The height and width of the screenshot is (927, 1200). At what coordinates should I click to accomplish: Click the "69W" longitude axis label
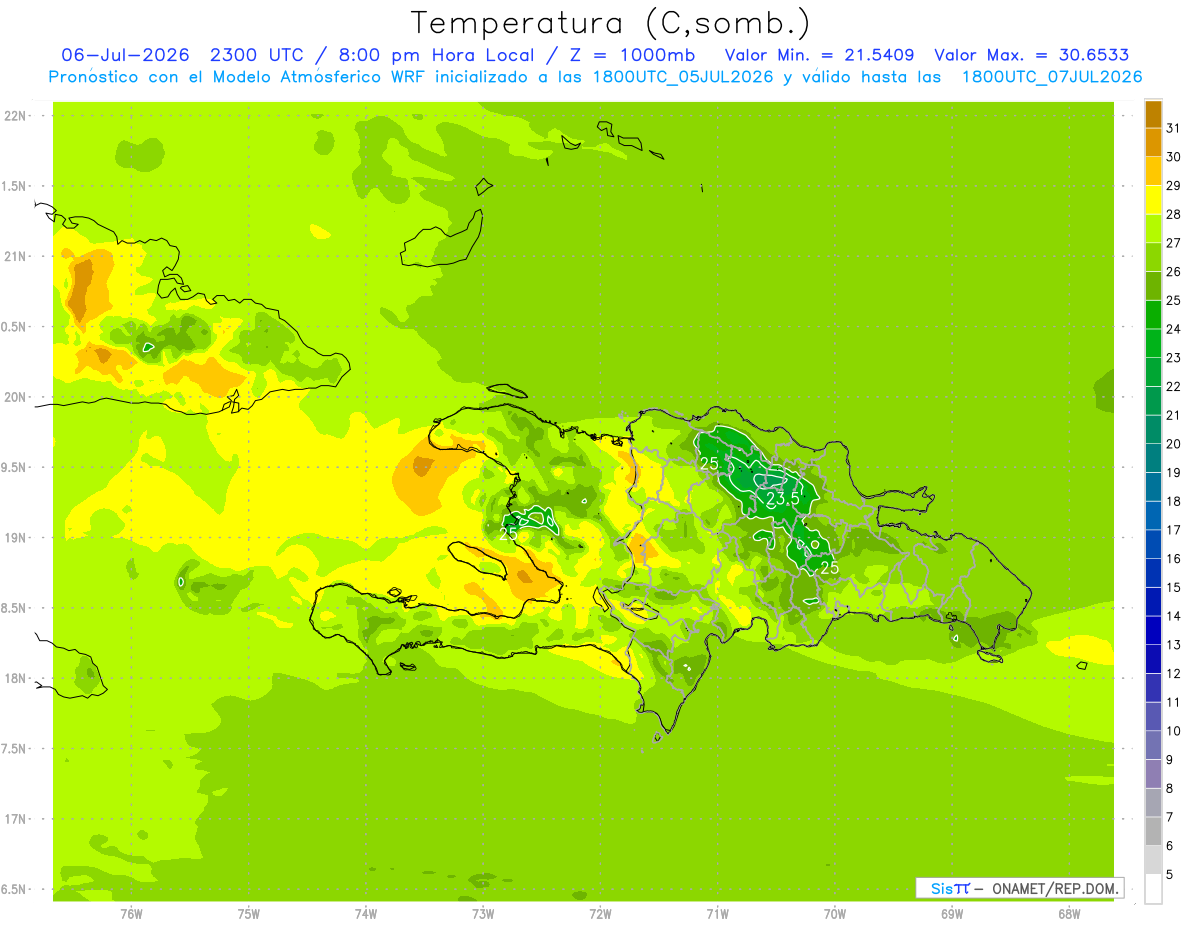[952, 913]
